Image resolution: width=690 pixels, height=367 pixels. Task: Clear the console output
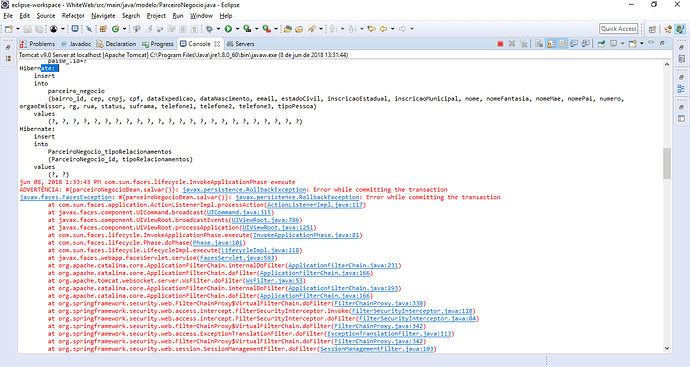(x=539, y=44)
